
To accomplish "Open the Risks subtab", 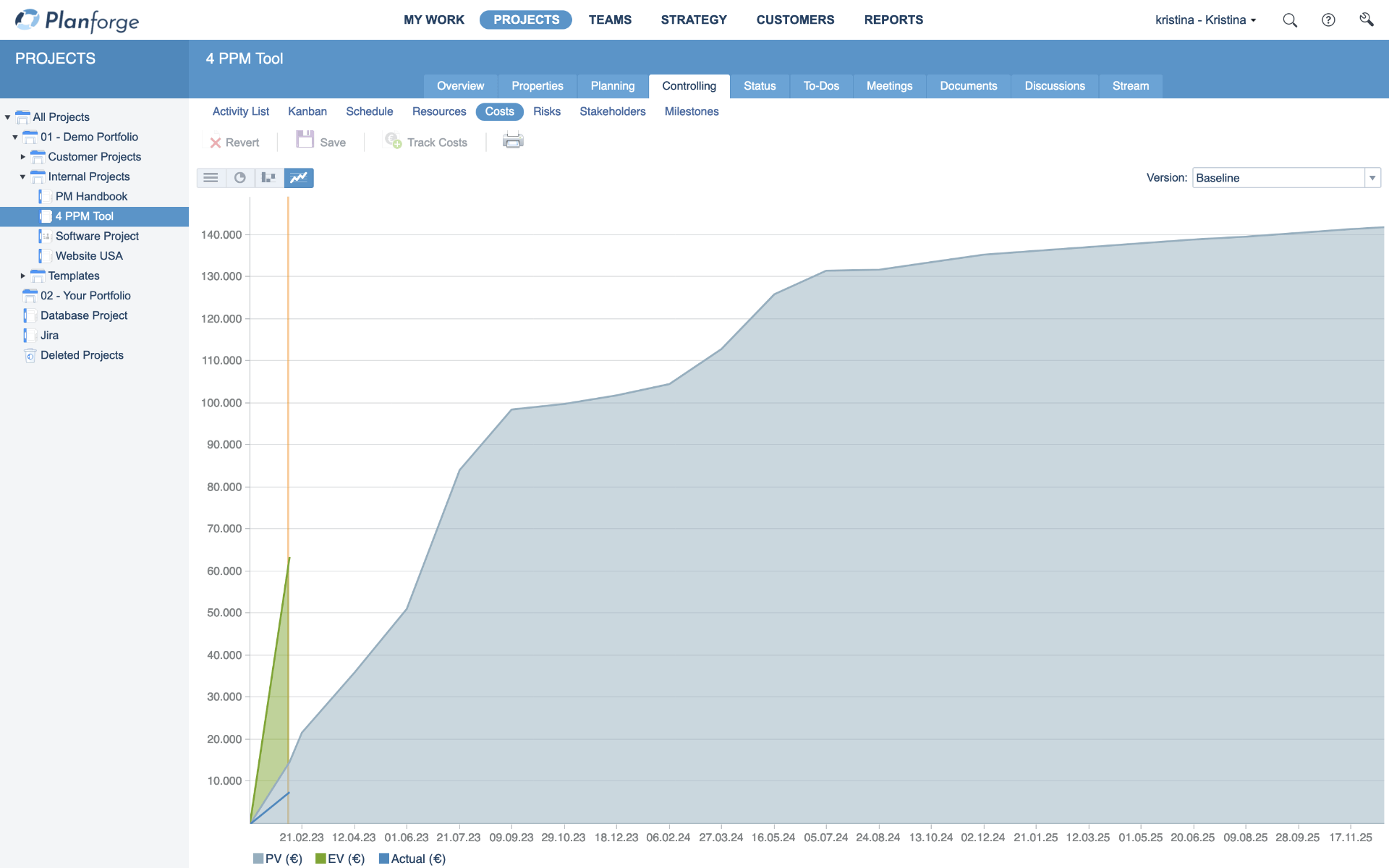I will point(547,111).
